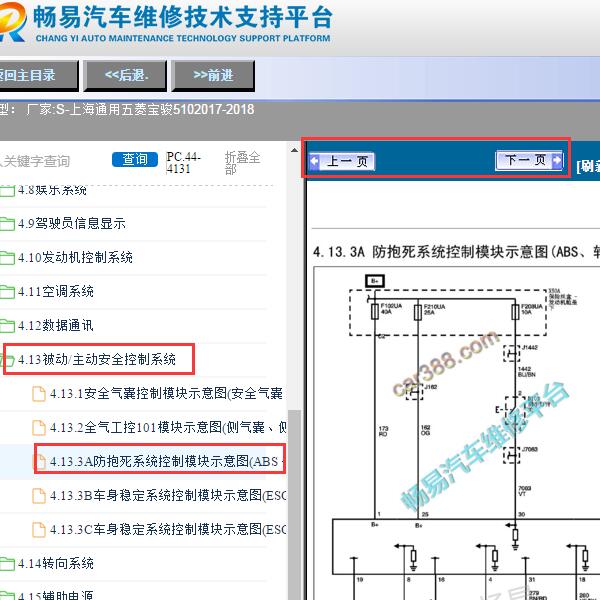Open 4.13.3C车身稳定系统控制模块示意图 entry

coord(168,530)
